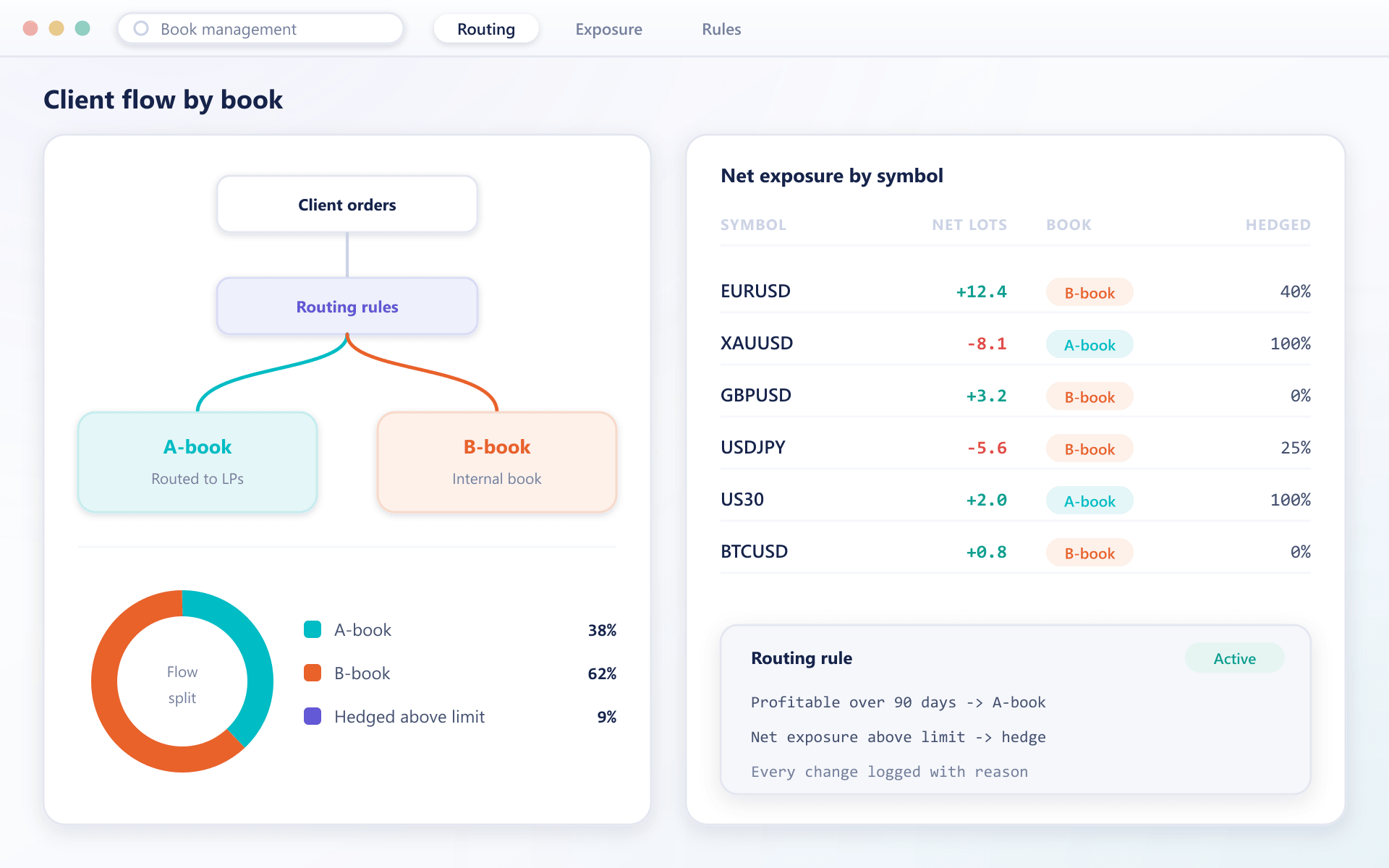Click the Every change logged with reason line
The height and width of the screenshot is (868, 1389).
click(889, 772)
